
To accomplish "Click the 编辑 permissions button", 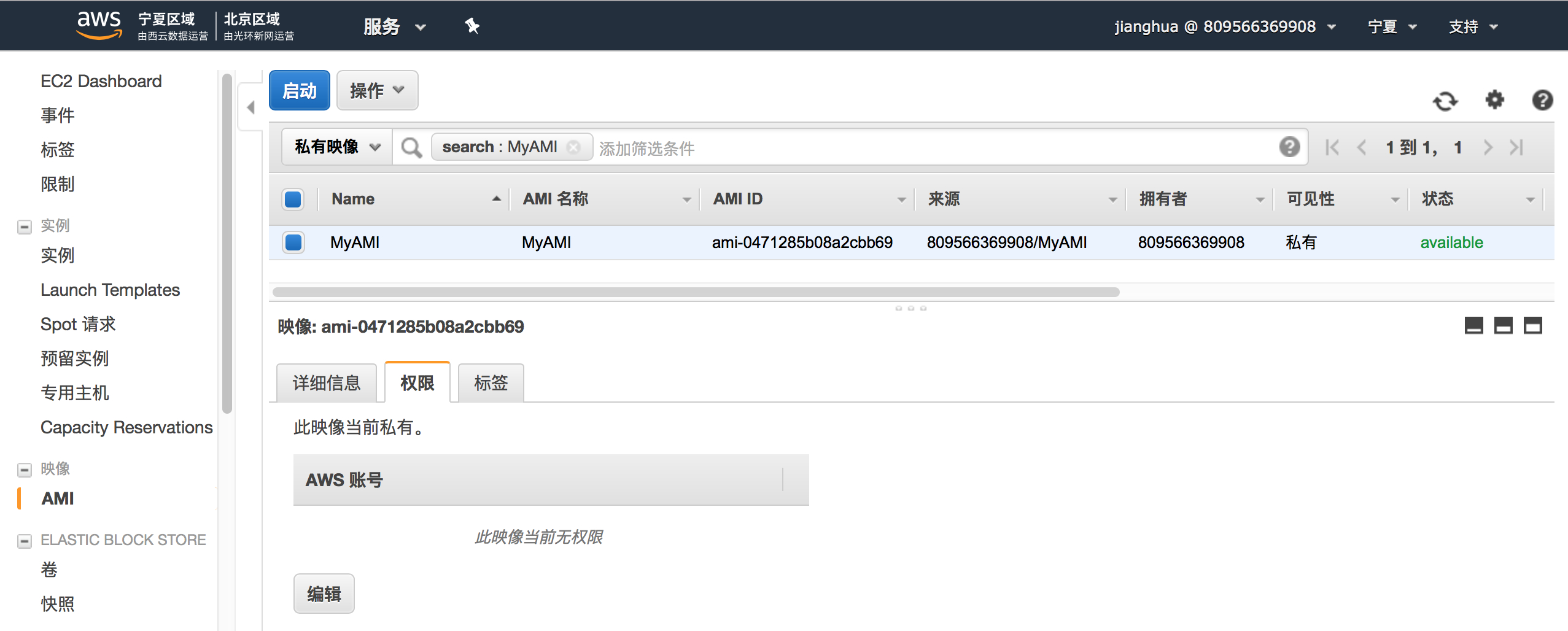I will 324,594.
